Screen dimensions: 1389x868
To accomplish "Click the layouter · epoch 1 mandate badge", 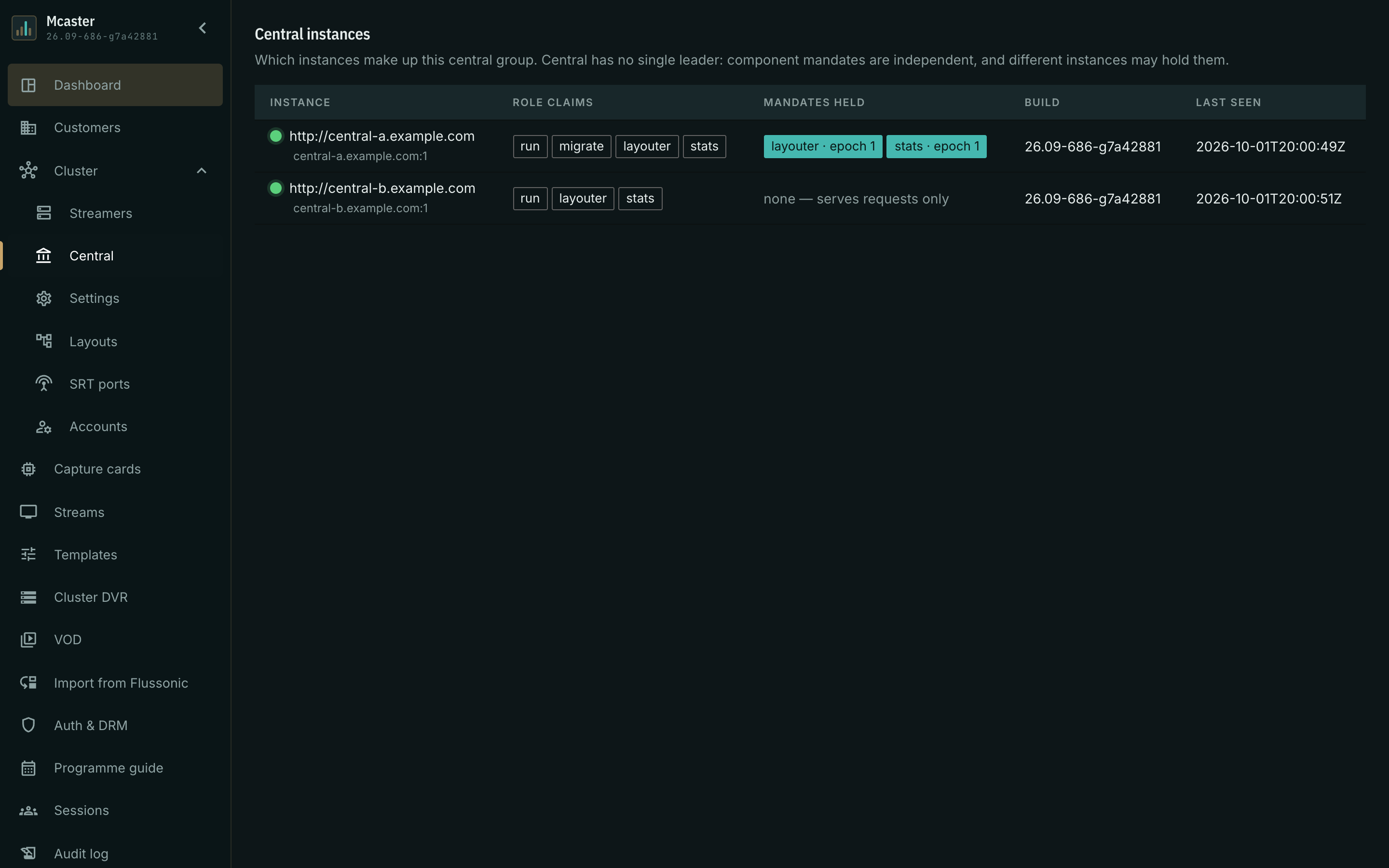I will 822,147.
